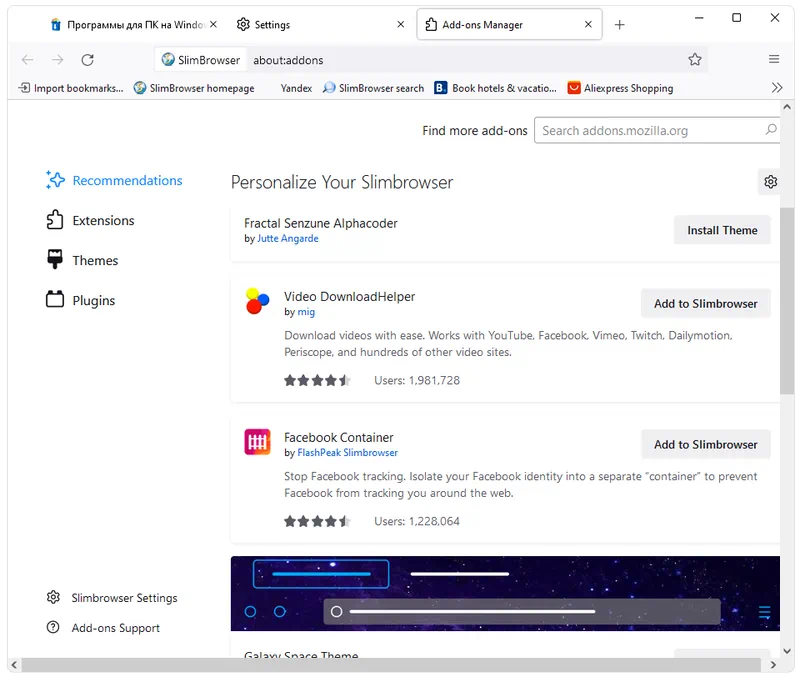The width and height of the screenshot is (800, 677).
Task: Click the Plugins block icon
Action: point(55,299)
